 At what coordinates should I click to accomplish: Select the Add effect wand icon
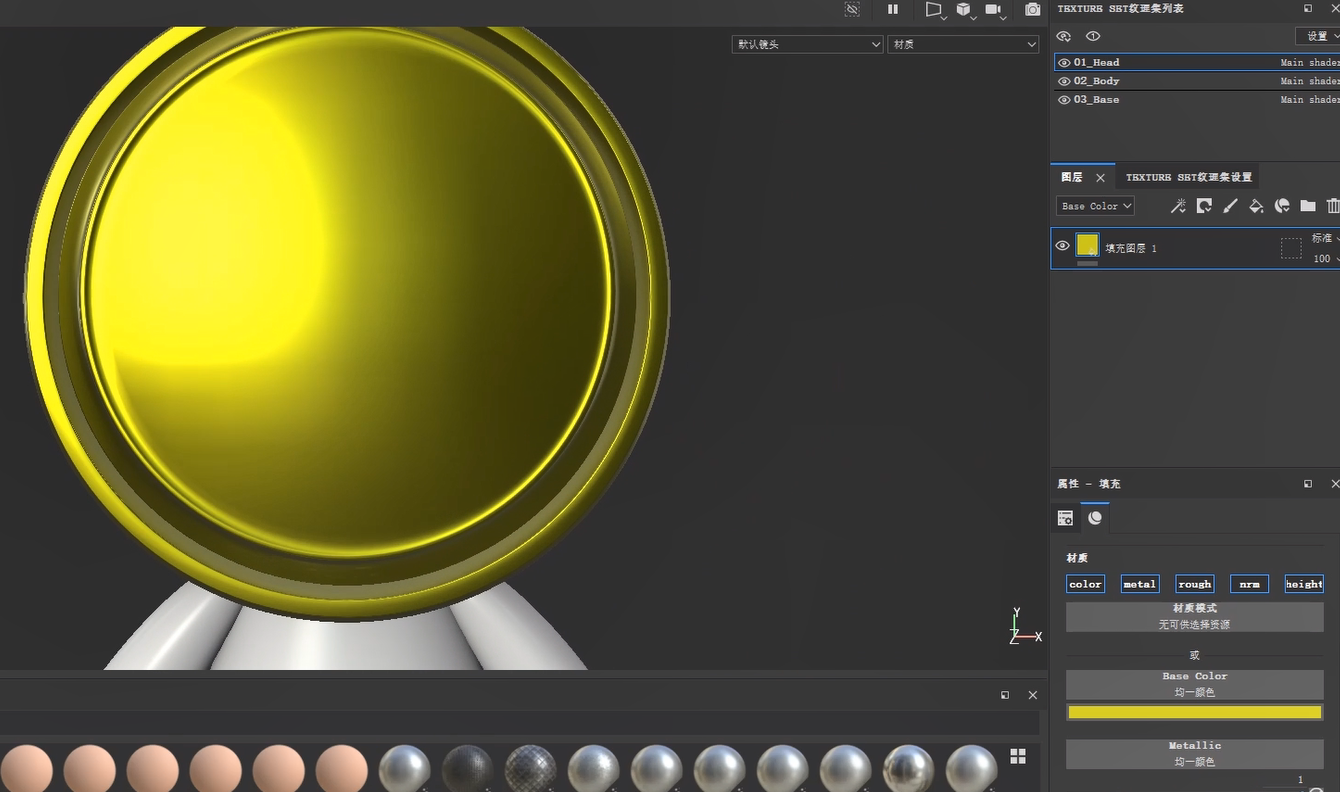[x=1178, y=206]
